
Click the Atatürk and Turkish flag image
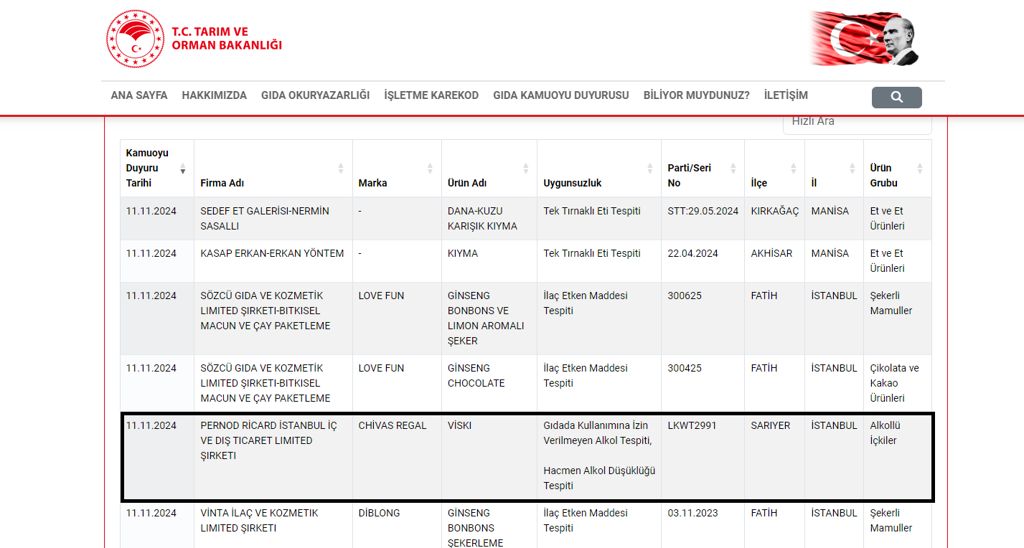[x=865, y=39]
